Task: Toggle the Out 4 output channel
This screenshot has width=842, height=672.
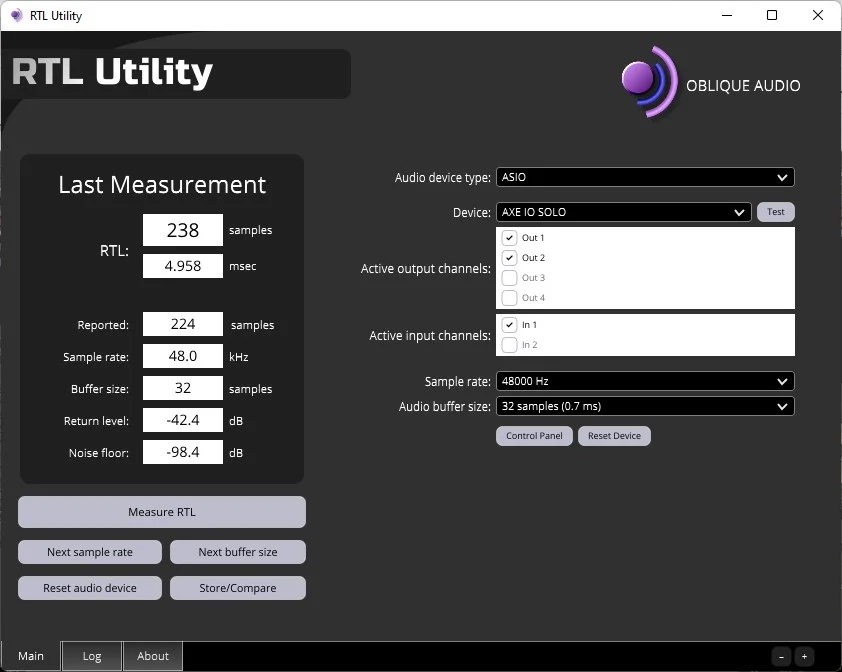Action: point(509,297)
